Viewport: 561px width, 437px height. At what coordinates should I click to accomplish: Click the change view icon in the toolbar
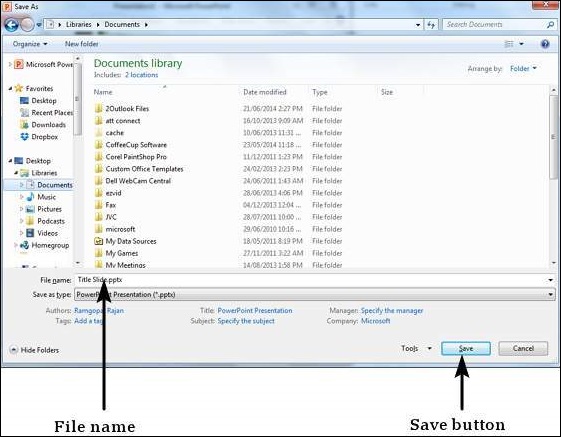pos(509,44)
